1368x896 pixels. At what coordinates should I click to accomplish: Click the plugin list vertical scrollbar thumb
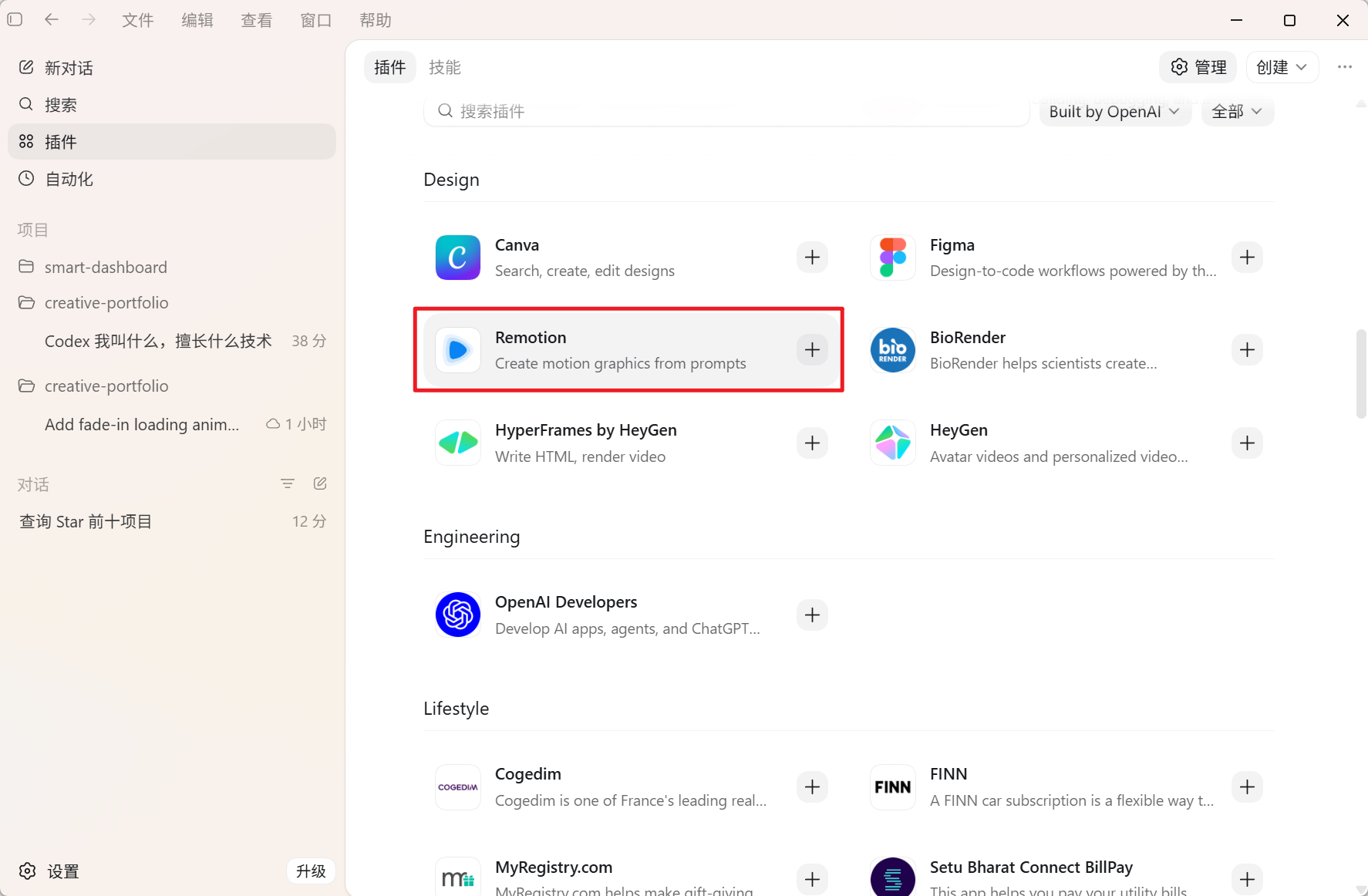tap(1361, 374)
